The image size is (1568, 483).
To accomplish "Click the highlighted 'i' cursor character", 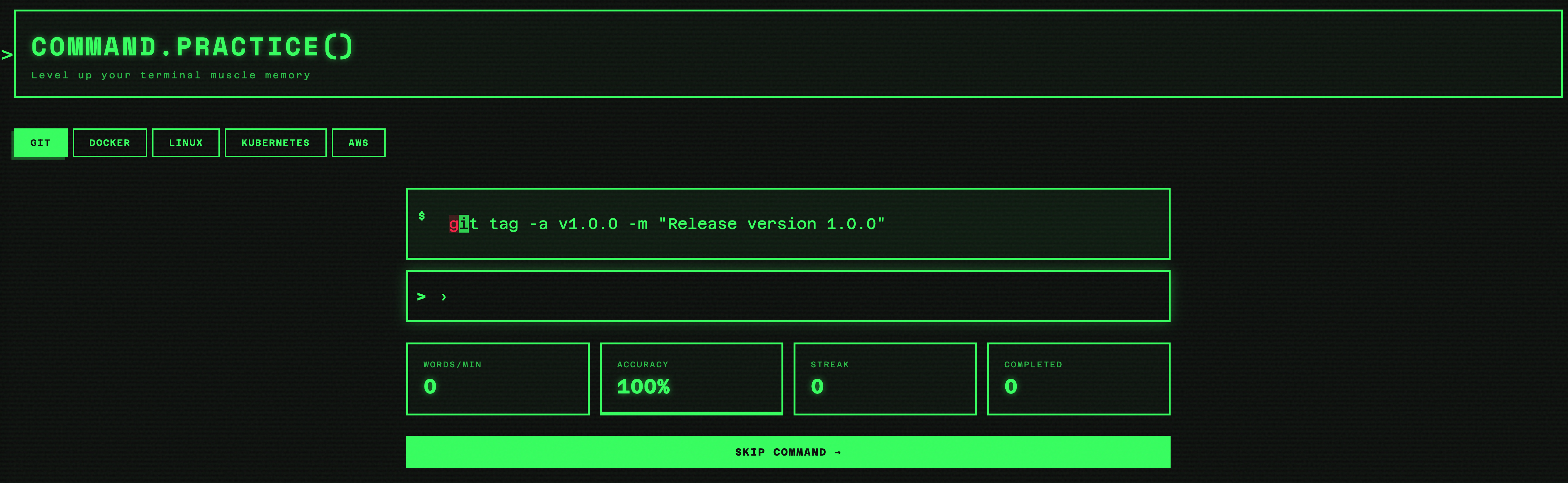I will (464, 224).
